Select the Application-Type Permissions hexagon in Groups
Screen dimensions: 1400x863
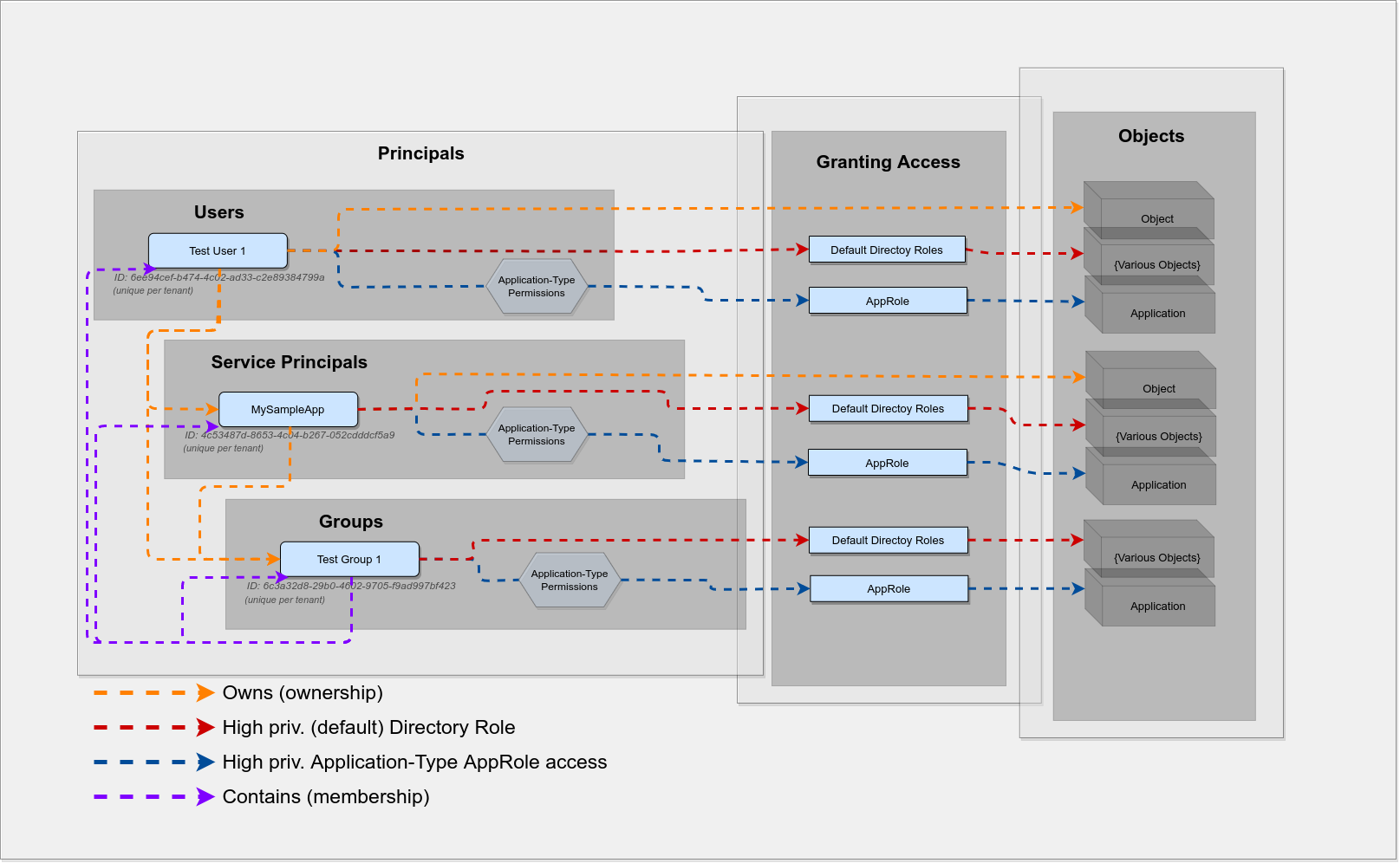(570, 579)
